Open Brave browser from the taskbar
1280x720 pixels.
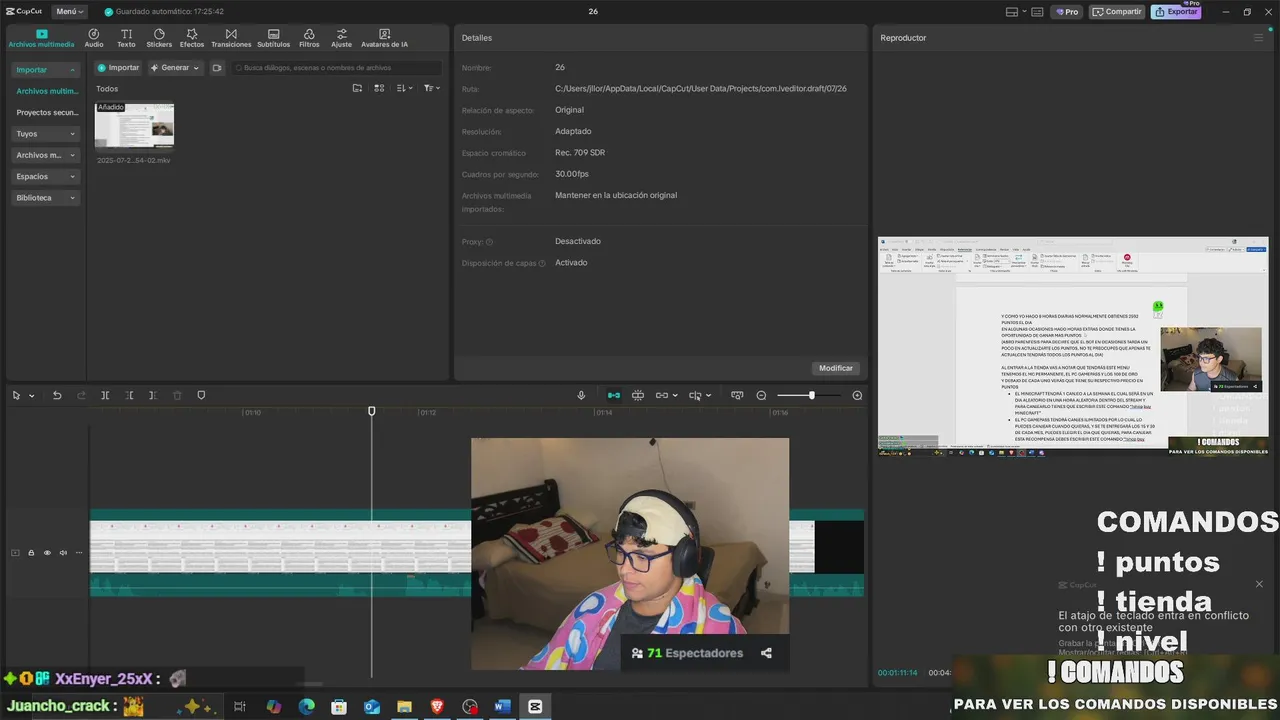(x=437, y=707)
